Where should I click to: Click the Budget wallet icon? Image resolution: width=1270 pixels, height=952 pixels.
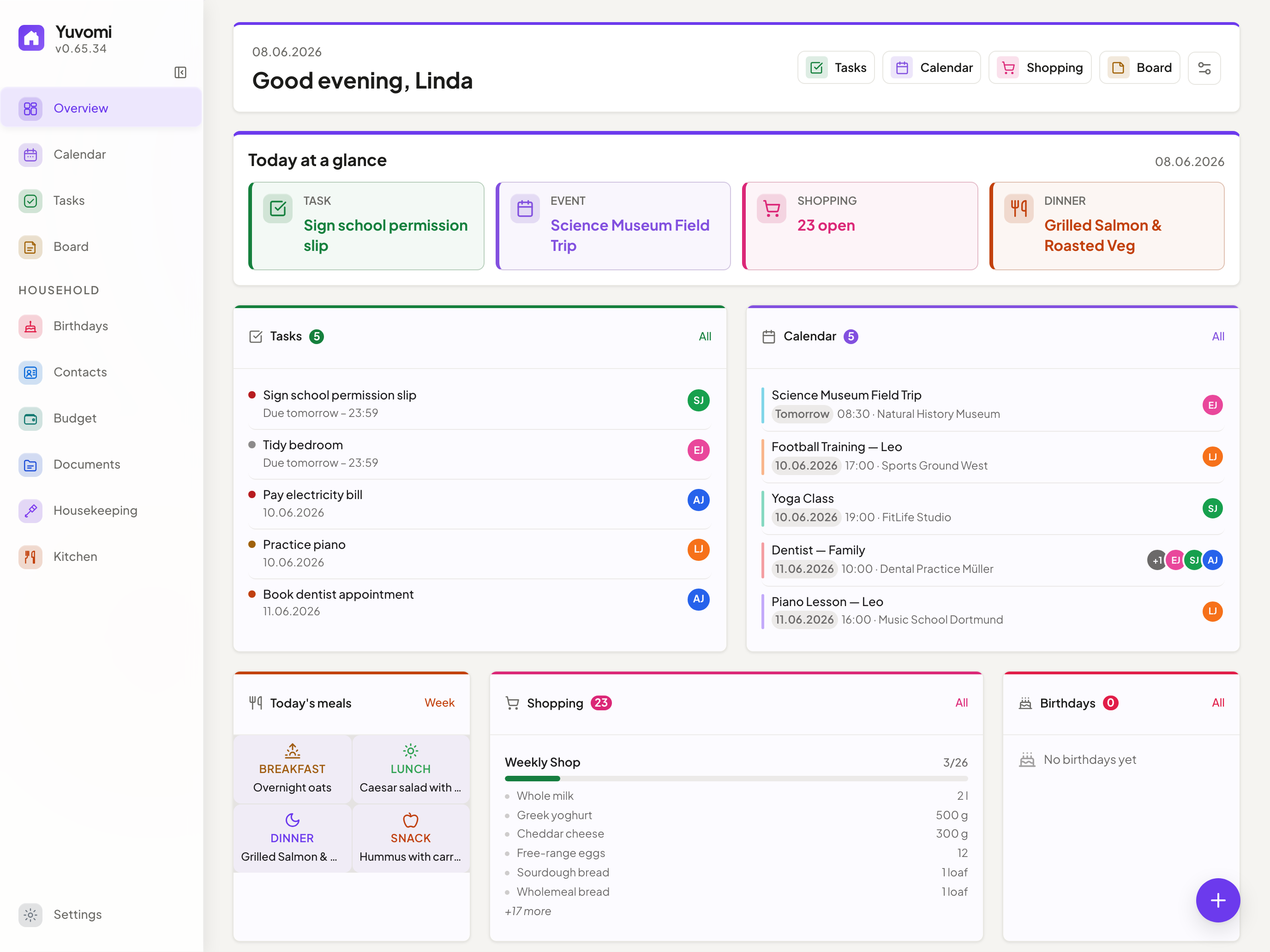(x=30, y=418)
